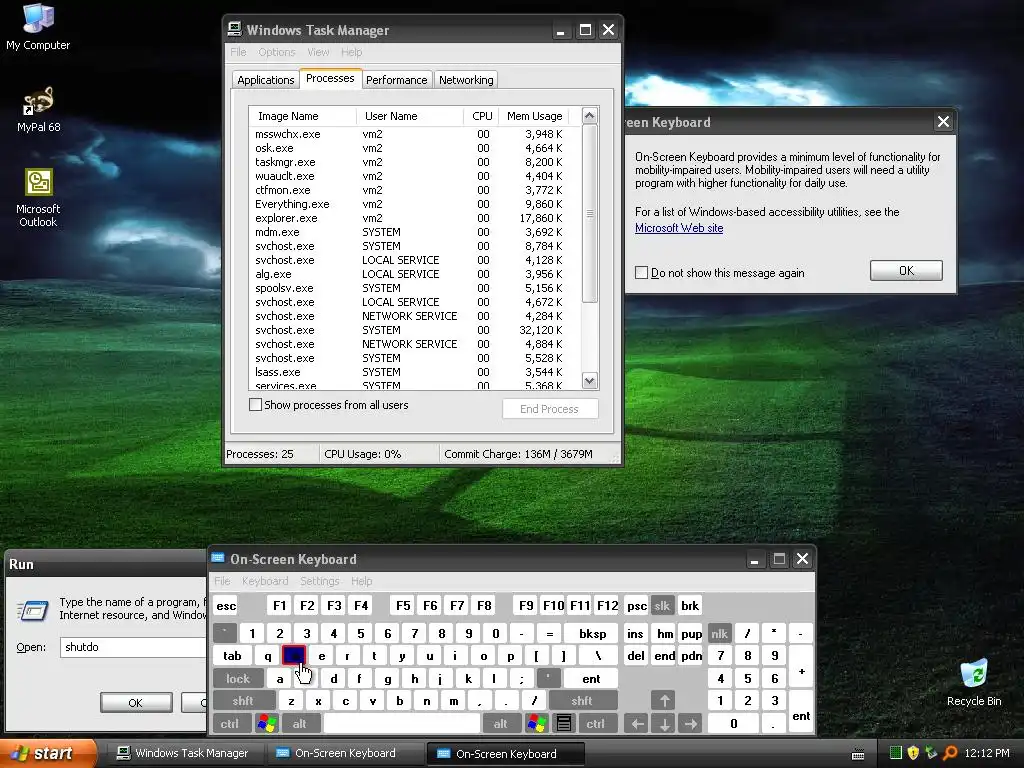Screen dimensions: 1024x768
Task: Click On-Screen Keyboard title bar icon
Action: click(218, 558)
